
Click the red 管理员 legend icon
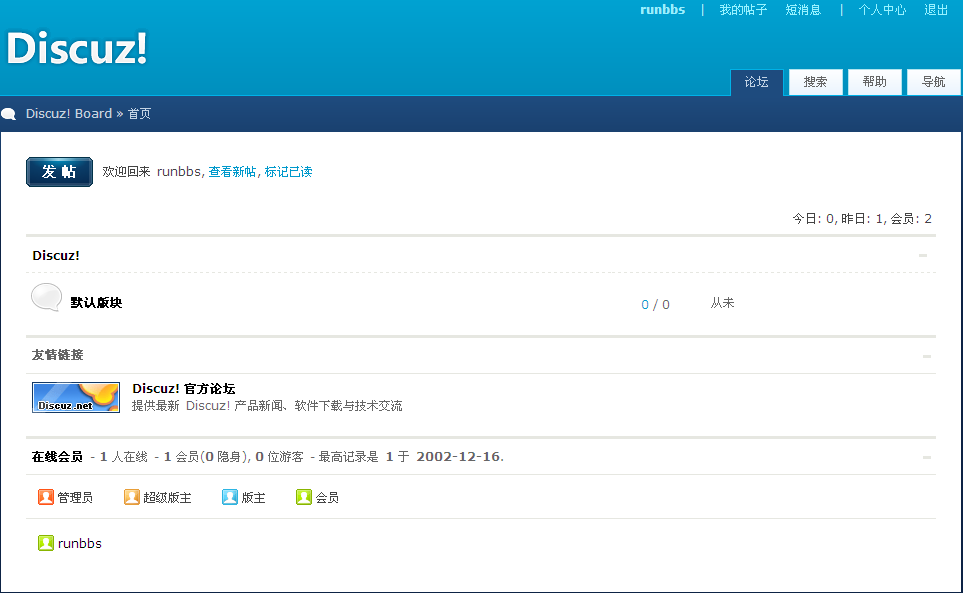[45, 497]
